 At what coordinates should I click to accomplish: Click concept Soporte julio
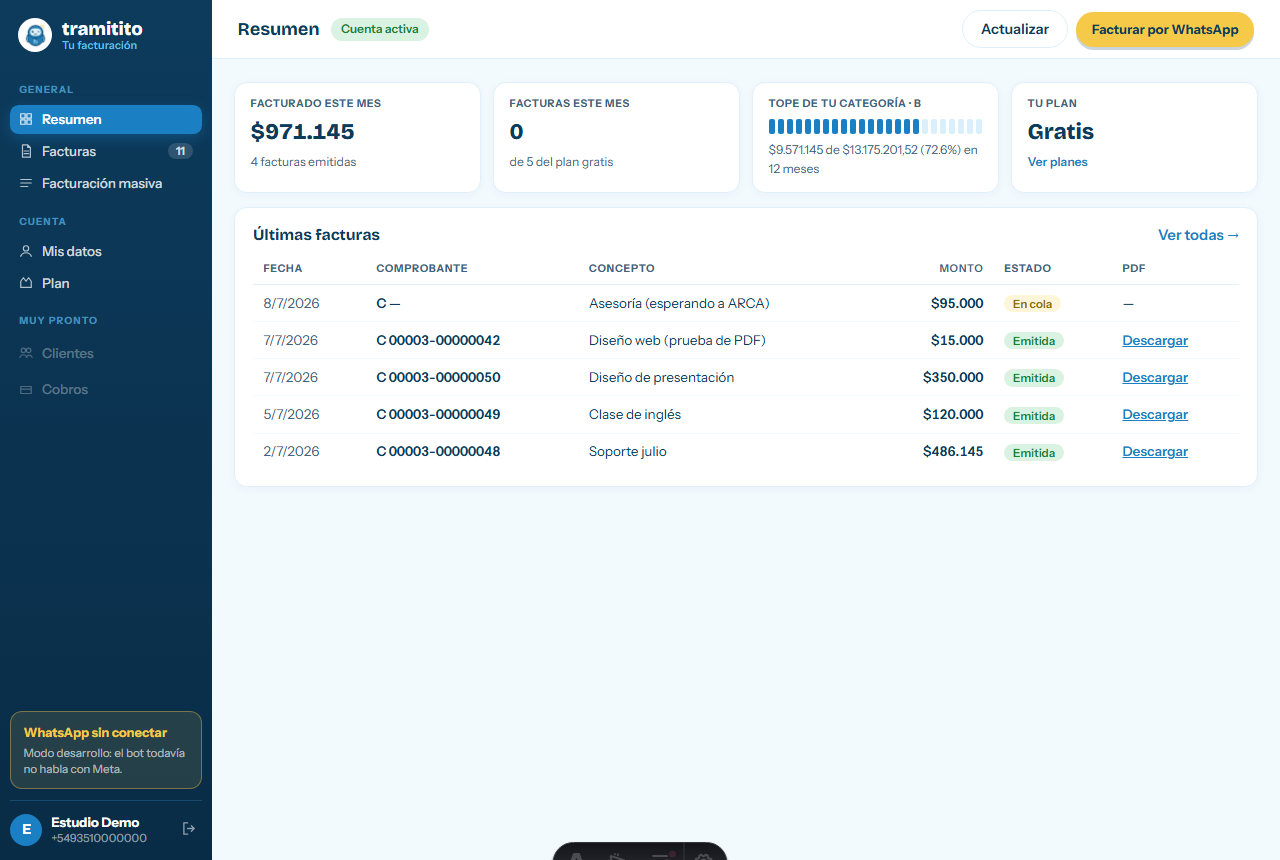628,451
